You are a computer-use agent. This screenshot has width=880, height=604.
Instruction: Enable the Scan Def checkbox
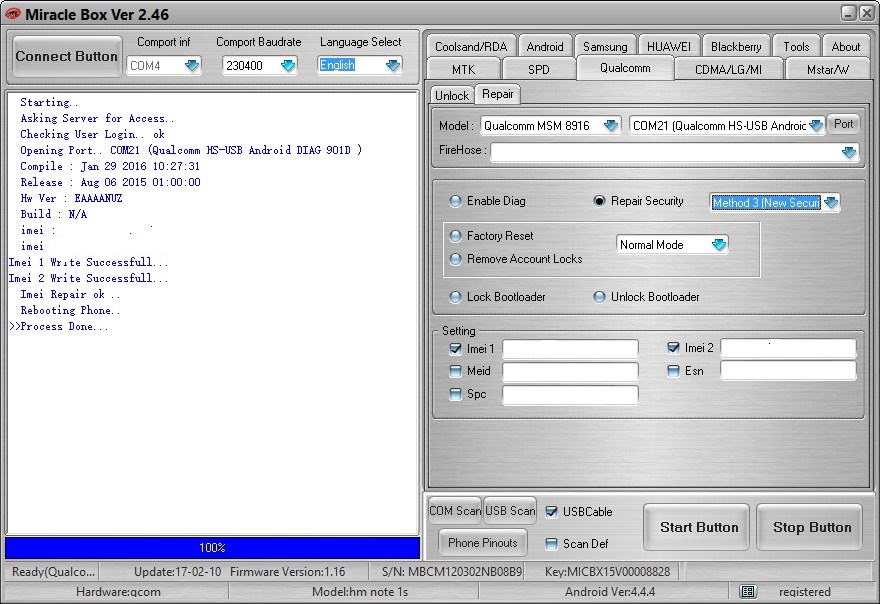(x=552, y=543)
